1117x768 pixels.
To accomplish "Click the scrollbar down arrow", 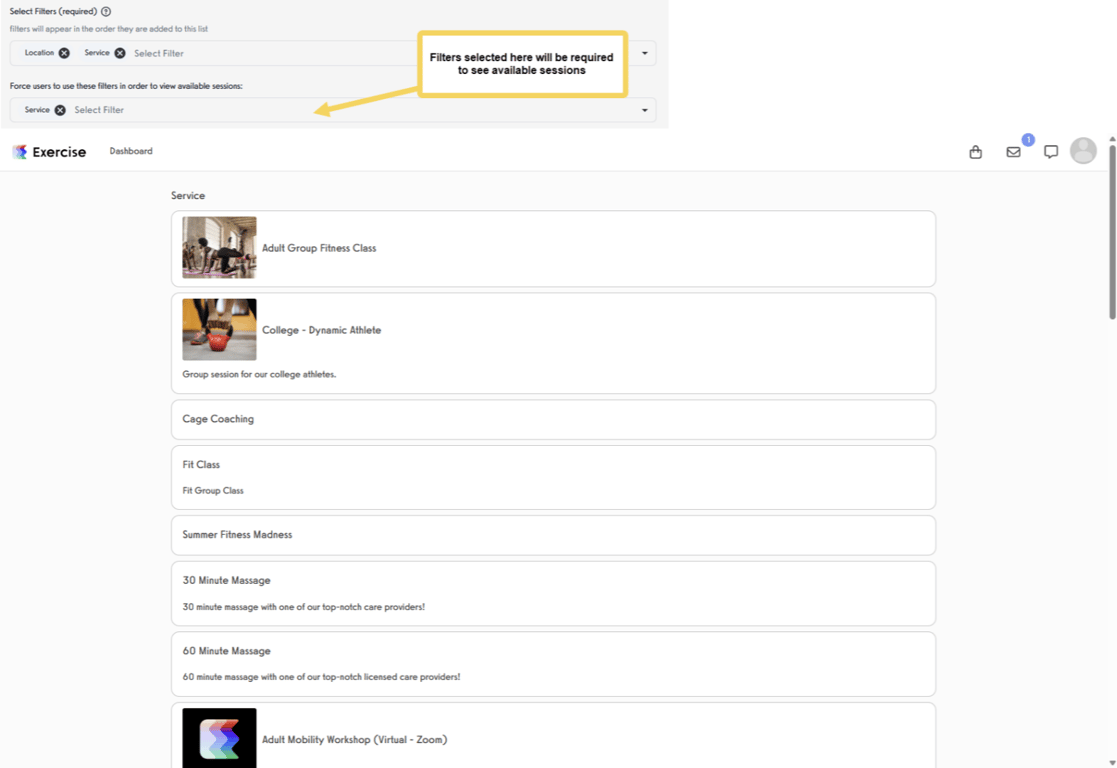I will click(1112, 763).
